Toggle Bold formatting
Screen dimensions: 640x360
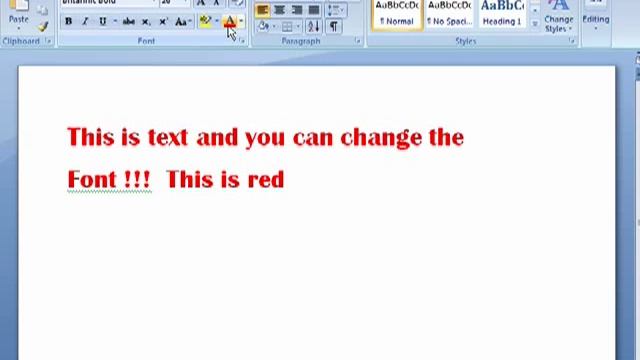[x=69, y=21]
